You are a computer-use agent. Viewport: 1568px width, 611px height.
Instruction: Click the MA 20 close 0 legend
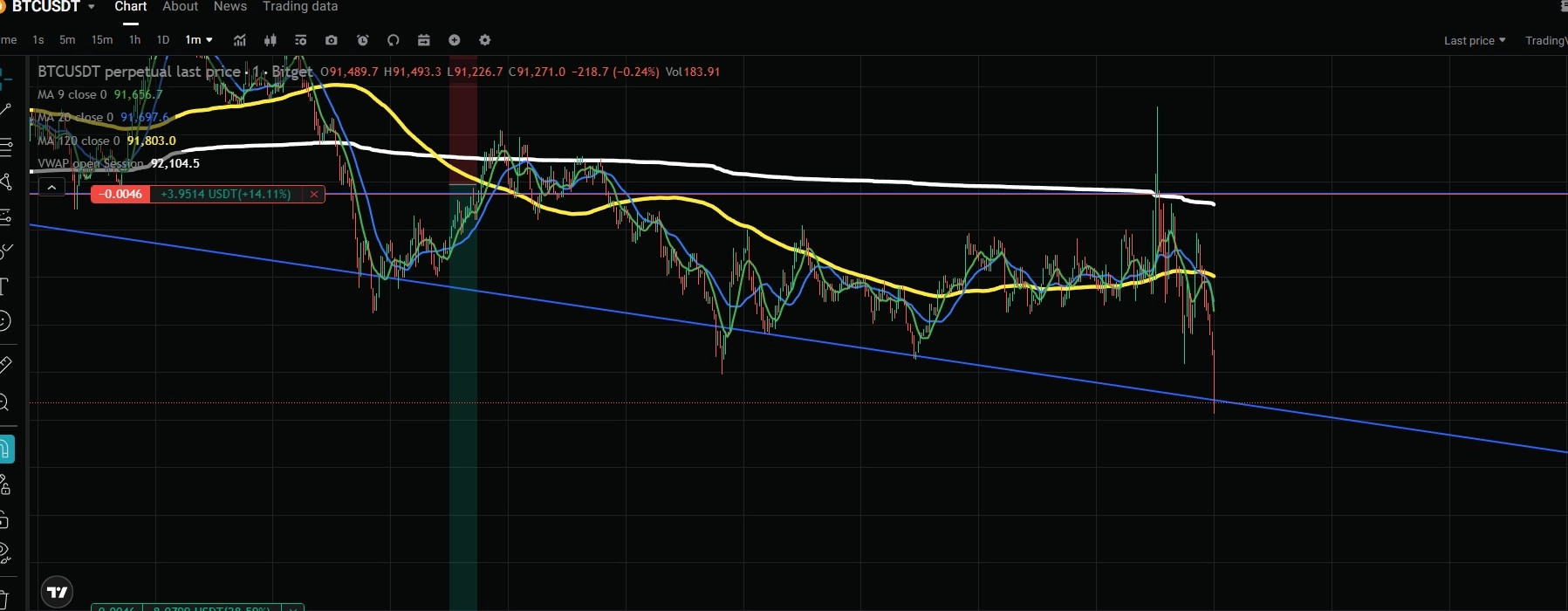75,117
